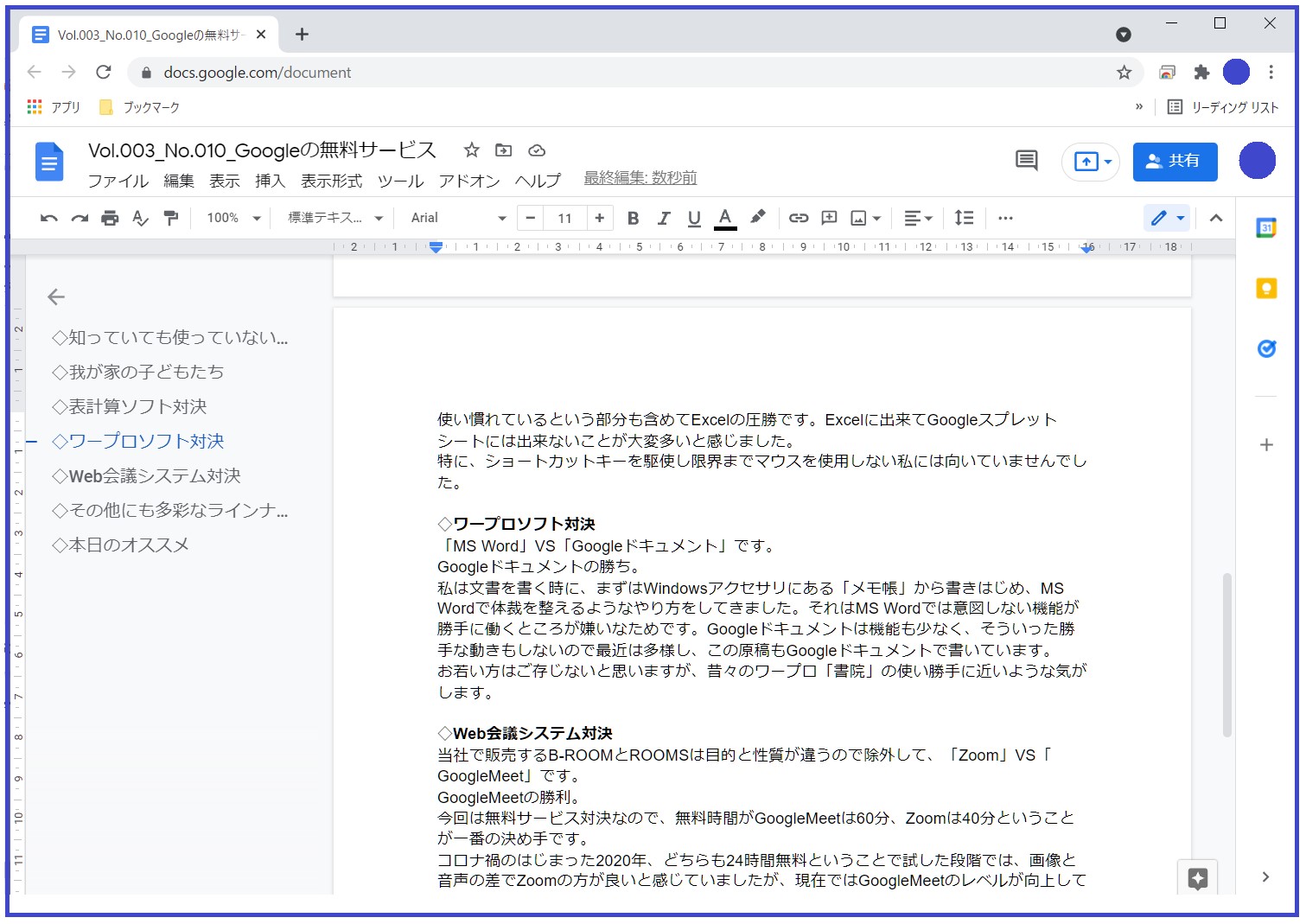1306x924 pixels.
Task: Toggle italic text formatting
Action: click(663, 219)
